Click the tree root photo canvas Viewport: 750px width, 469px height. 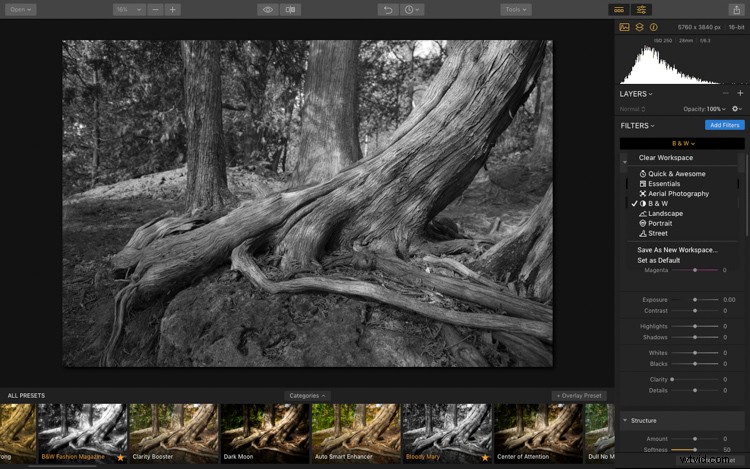pyautogui.click(x=308, y=204)
